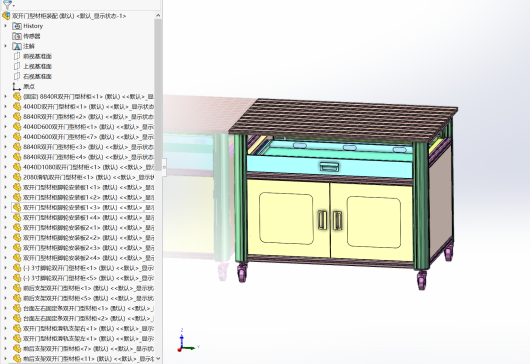530x364 pixels.
Task: Click the panel collapse handle beside feature tree
Action: [164, 167]
